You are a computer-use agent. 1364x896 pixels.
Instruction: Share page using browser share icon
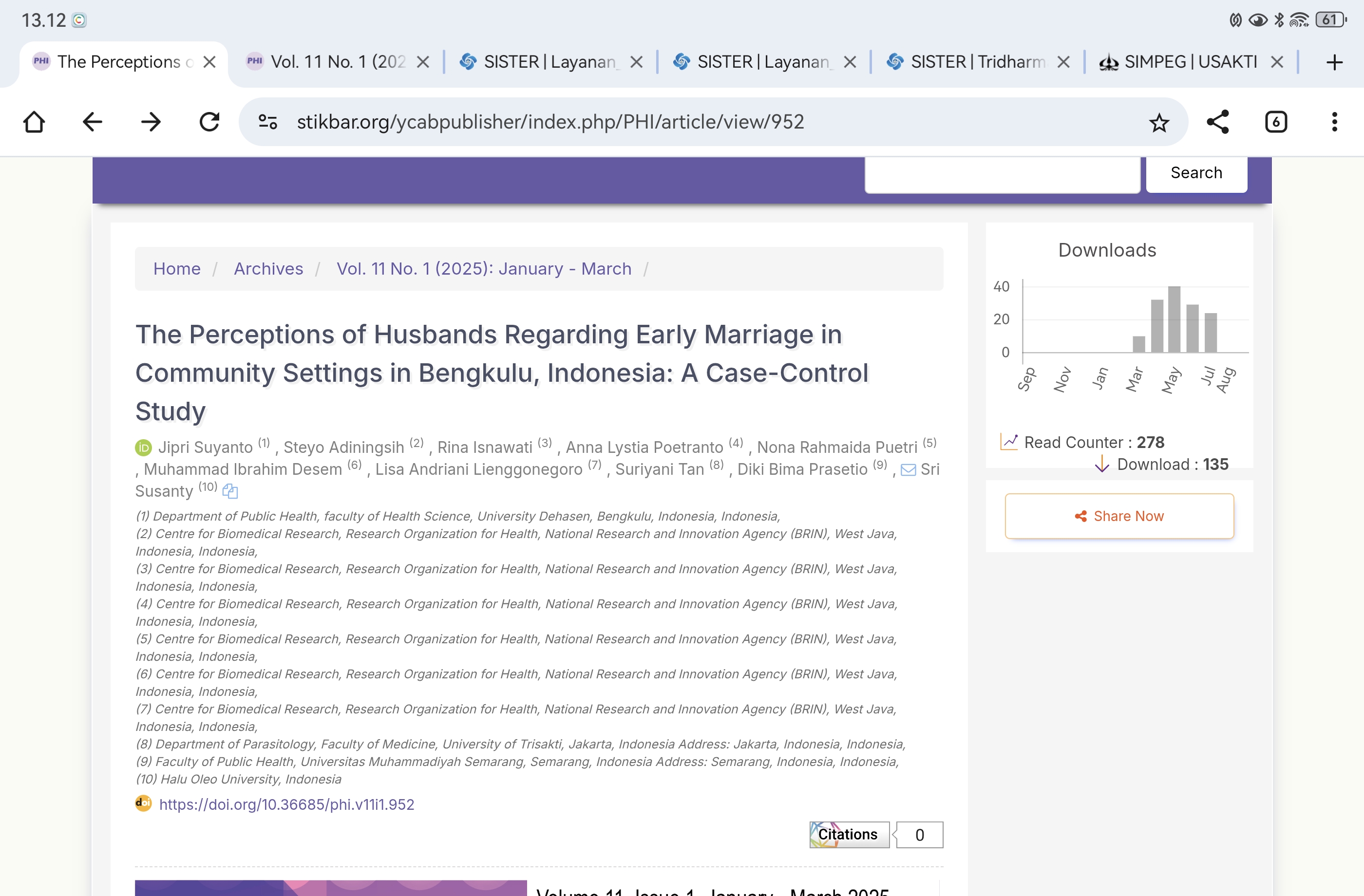(x=1217, y=121)
